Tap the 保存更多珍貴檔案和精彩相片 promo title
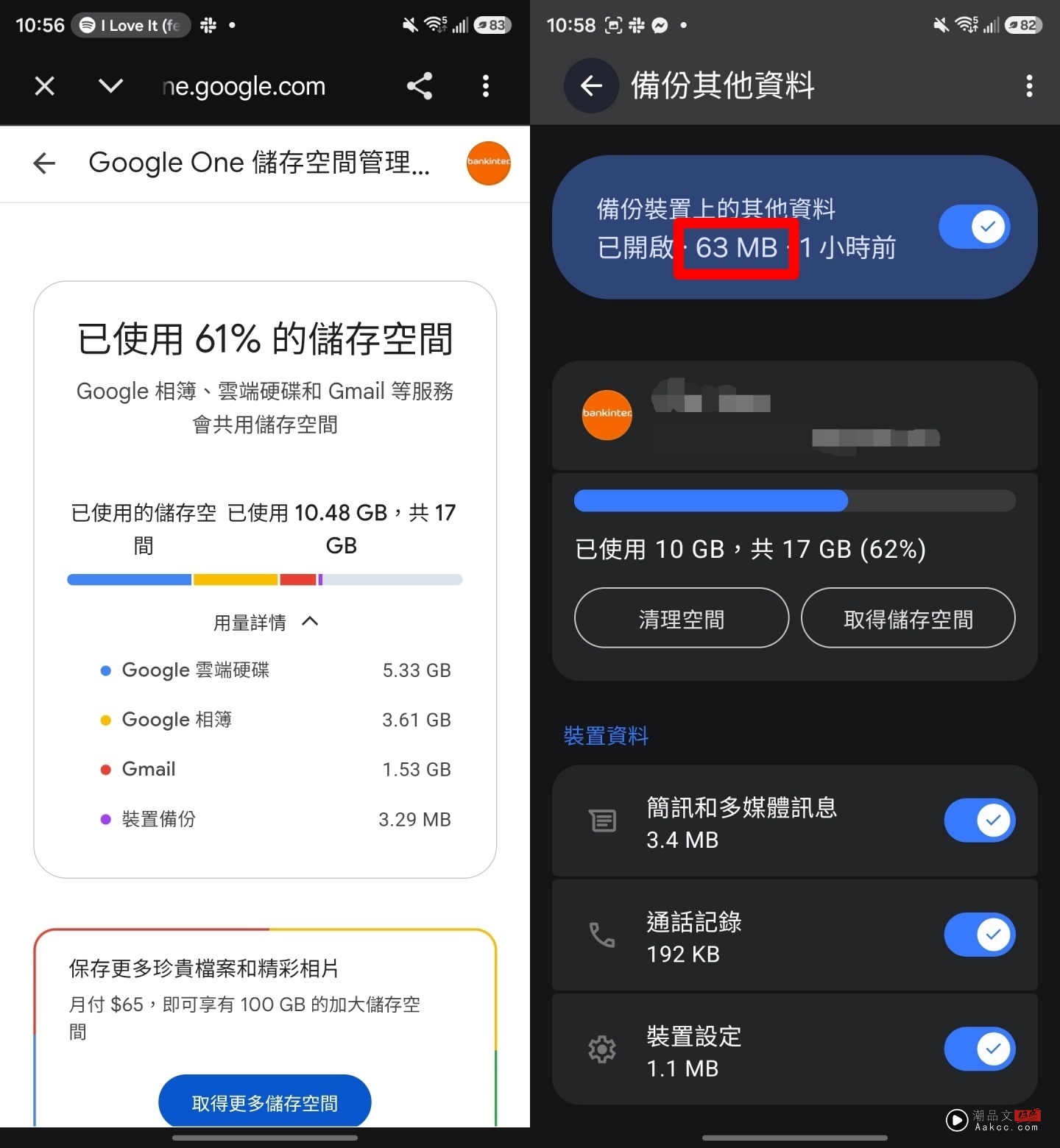 (x=203, y=968)
